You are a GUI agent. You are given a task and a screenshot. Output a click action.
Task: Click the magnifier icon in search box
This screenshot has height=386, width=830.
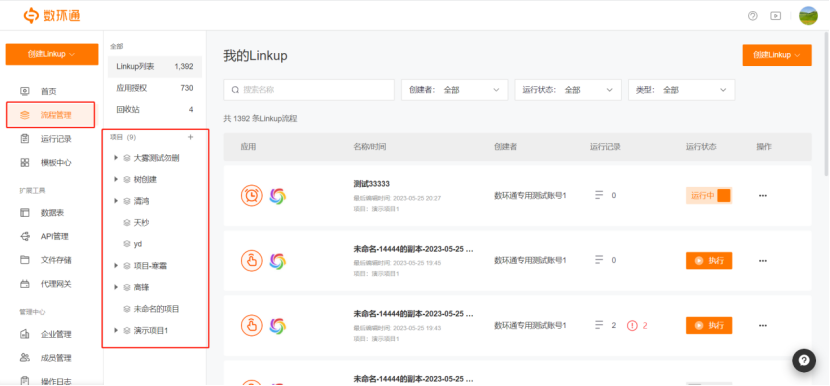(235, 90)
